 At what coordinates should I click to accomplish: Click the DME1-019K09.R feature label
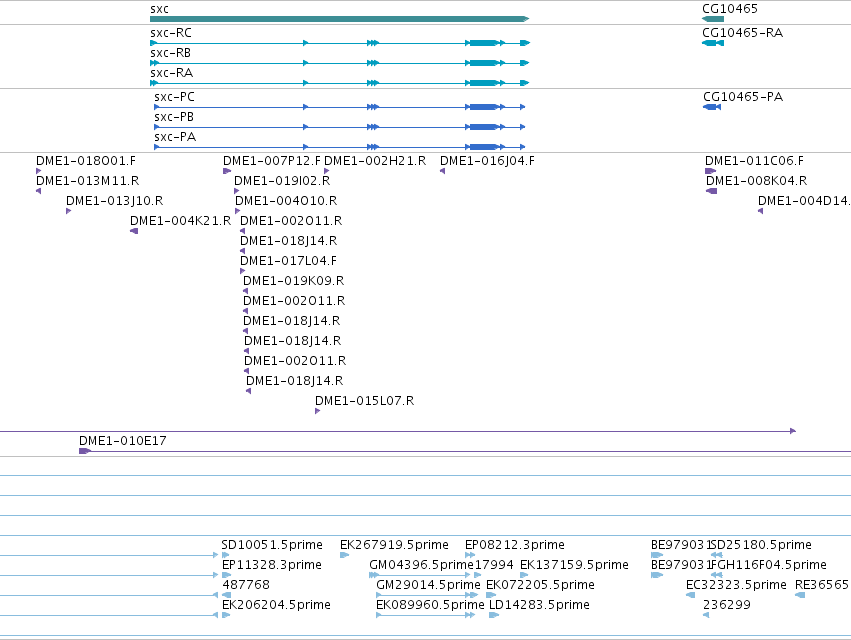(294, 281)
